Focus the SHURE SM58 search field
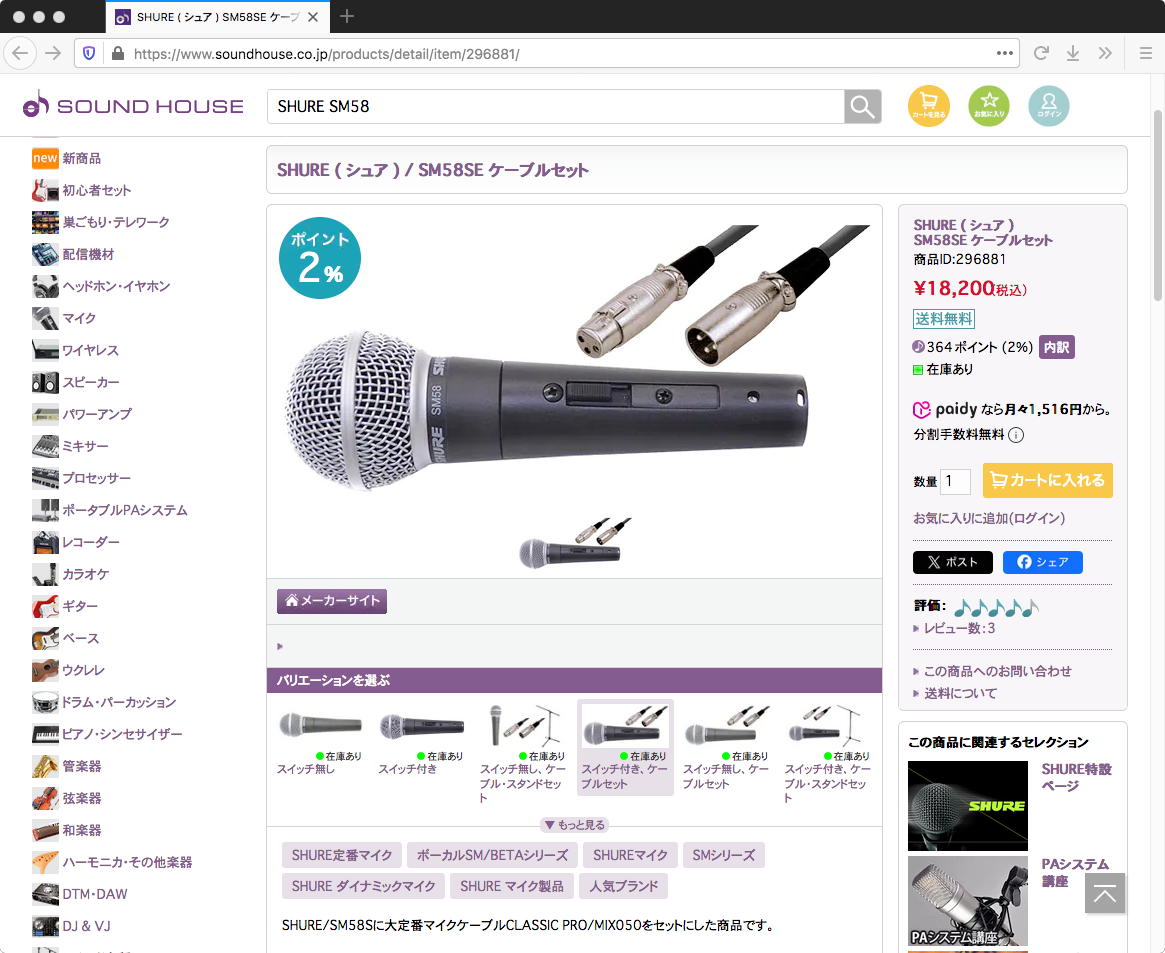Screen dimensions: 1165x953 (556, 107)
